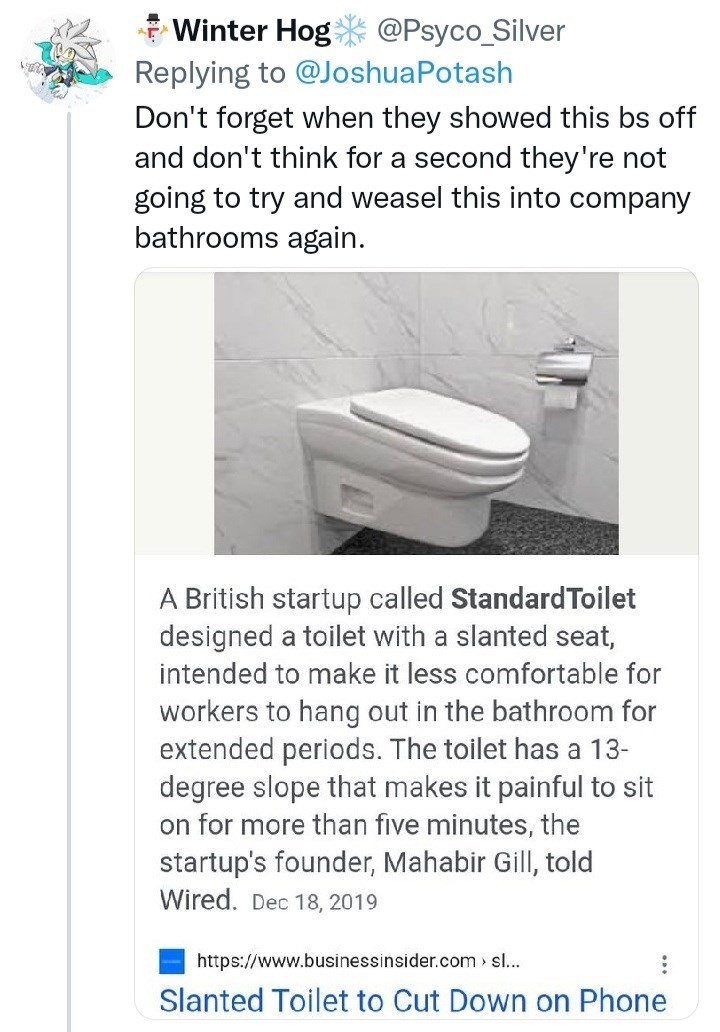Open the @Psyco_Silver handle
The height and width of the screenshot is (1032, 720).
pyautogui.click(x=469, y=31)
